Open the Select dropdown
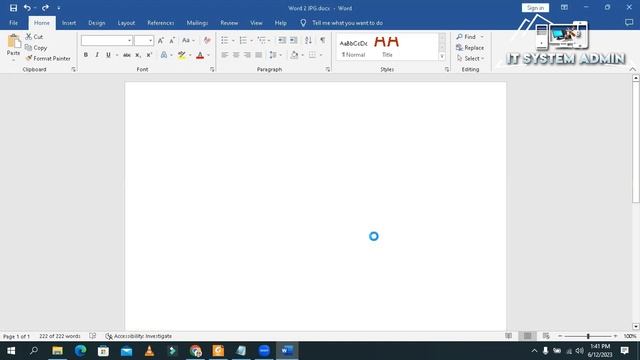 tap(470, 58)
